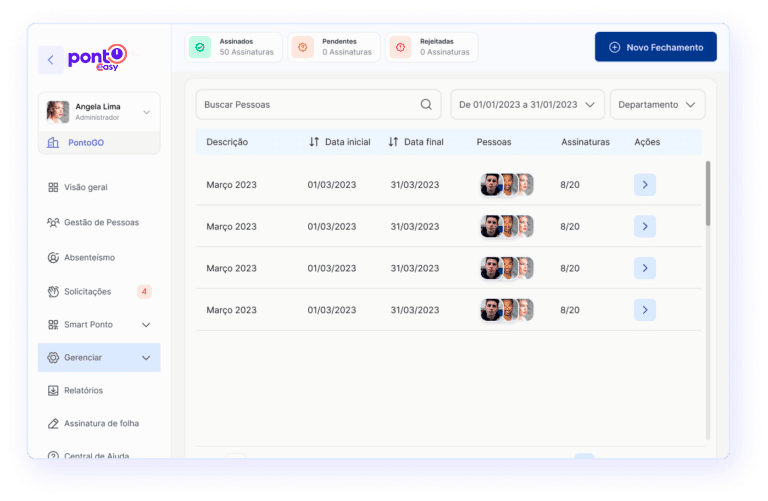Click the Novo Fechamento button
The image size is (768, 501).
point(656,47)
